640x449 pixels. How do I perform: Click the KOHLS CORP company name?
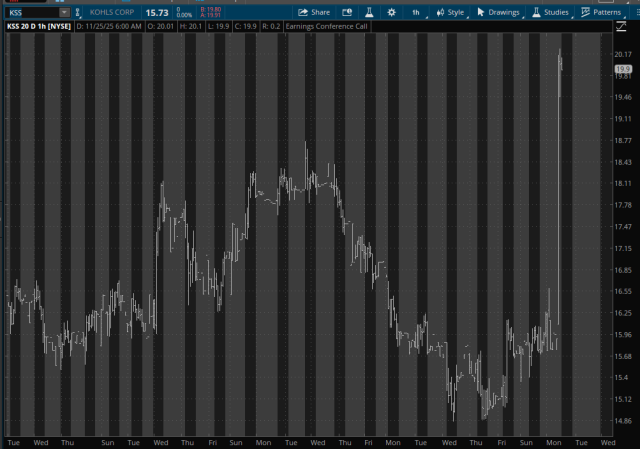tap(111, 12)
